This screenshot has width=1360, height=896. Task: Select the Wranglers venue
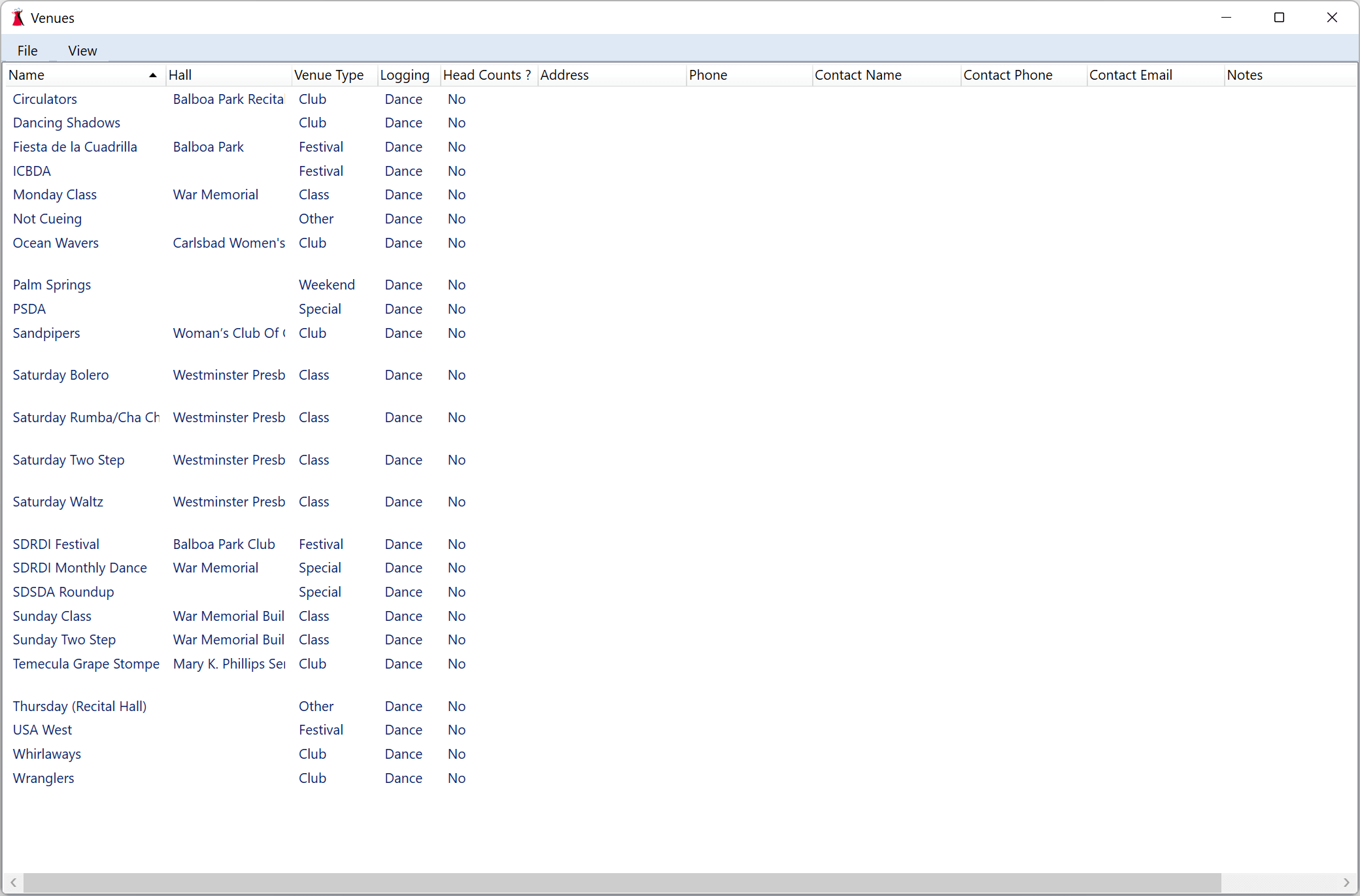(44, 778)
